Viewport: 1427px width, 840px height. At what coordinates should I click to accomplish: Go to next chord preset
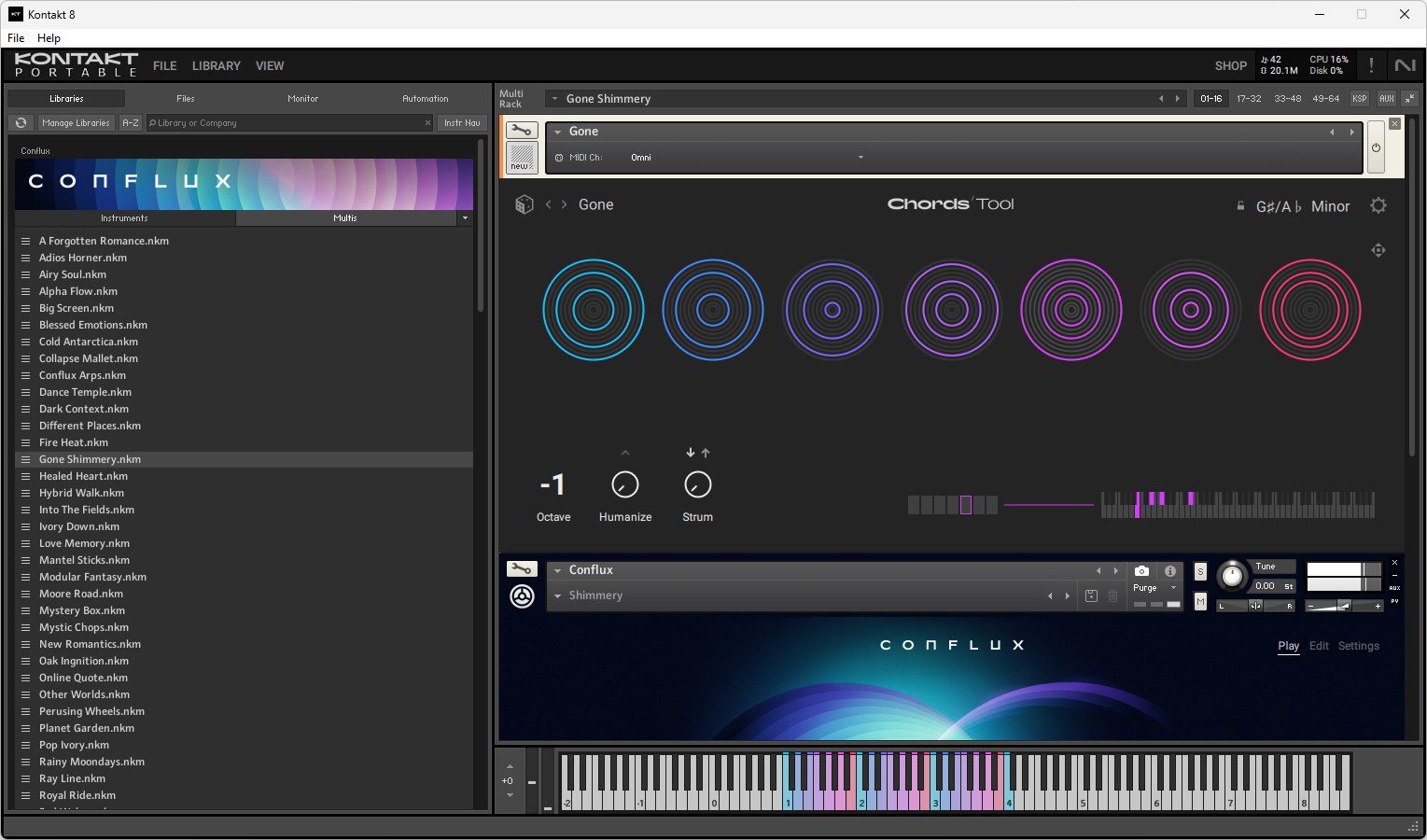coord(564,204)
